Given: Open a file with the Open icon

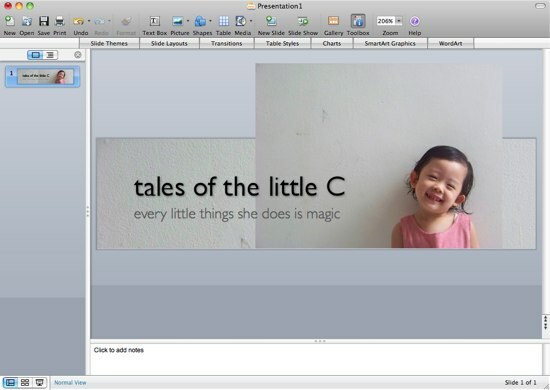Looking at the screenshot, I should (x=27, y=21).
